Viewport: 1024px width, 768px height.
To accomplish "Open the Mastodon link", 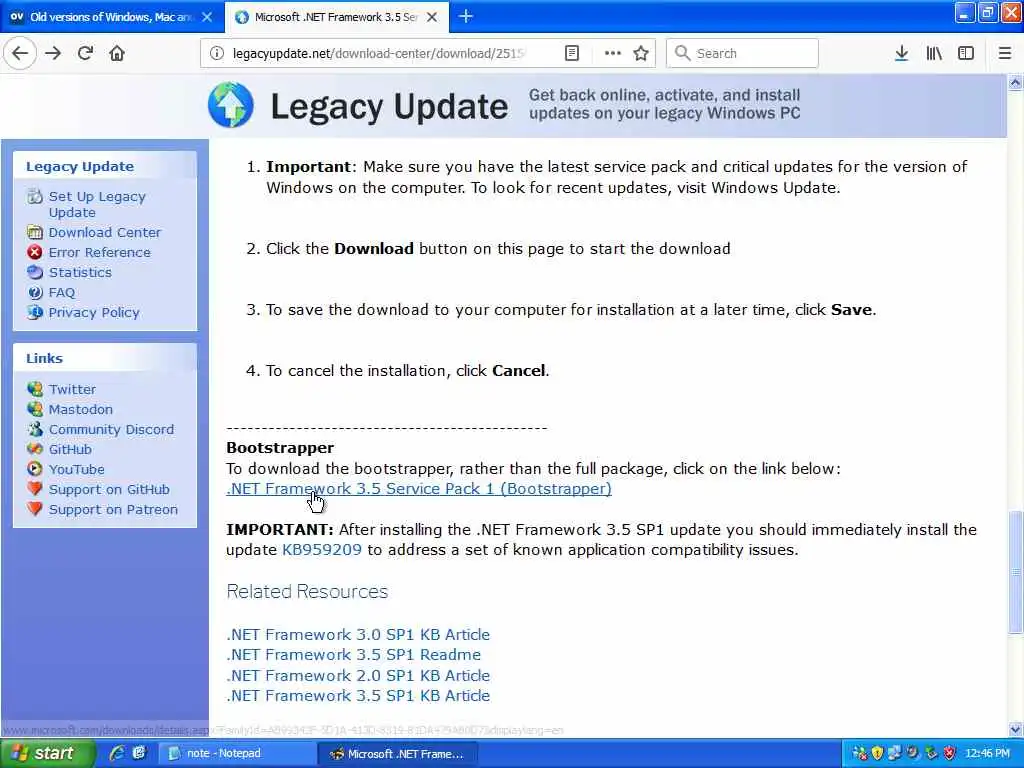I will (80, 409).
